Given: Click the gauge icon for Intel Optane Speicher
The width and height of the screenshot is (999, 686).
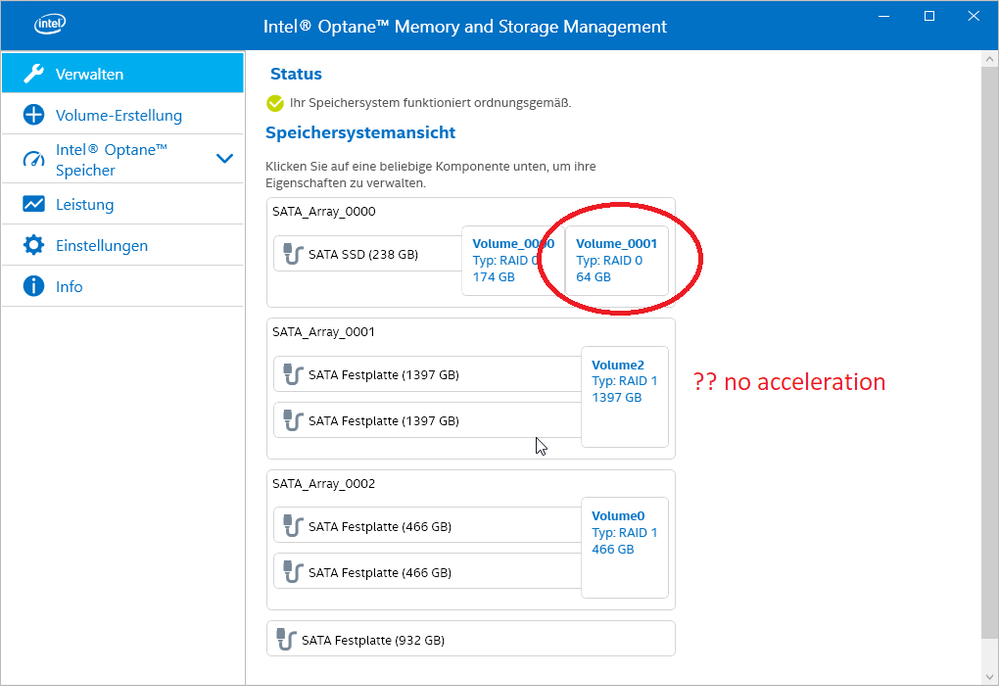Looking at the screenshot, I should pos(34,159).
